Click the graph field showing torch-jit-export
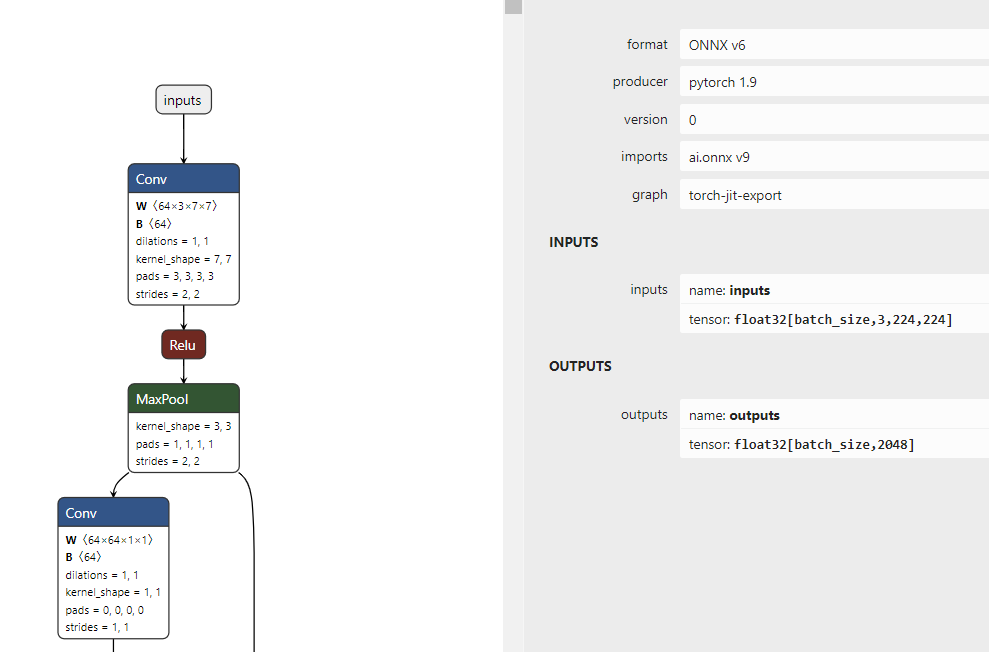 coord(833,195)
